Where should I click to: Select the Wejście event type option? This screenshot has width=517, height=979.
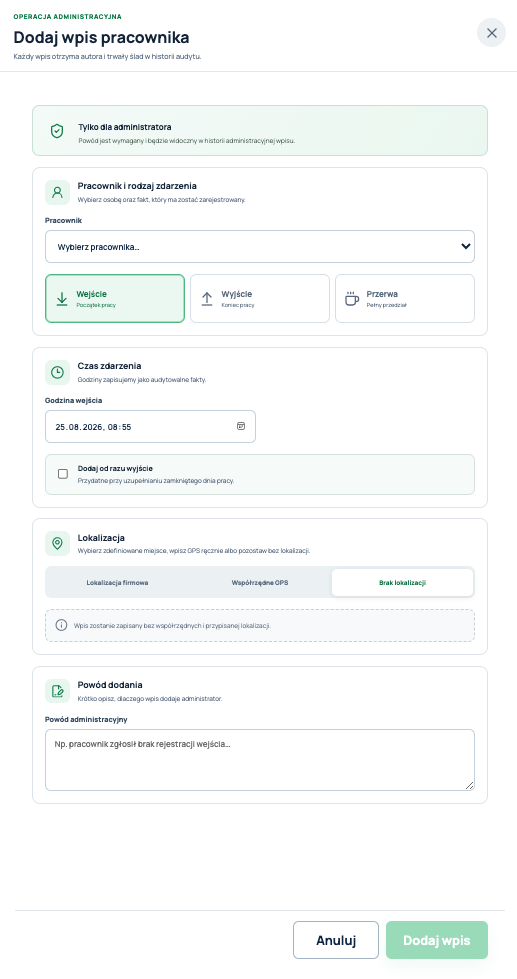[x=115, y=298]
